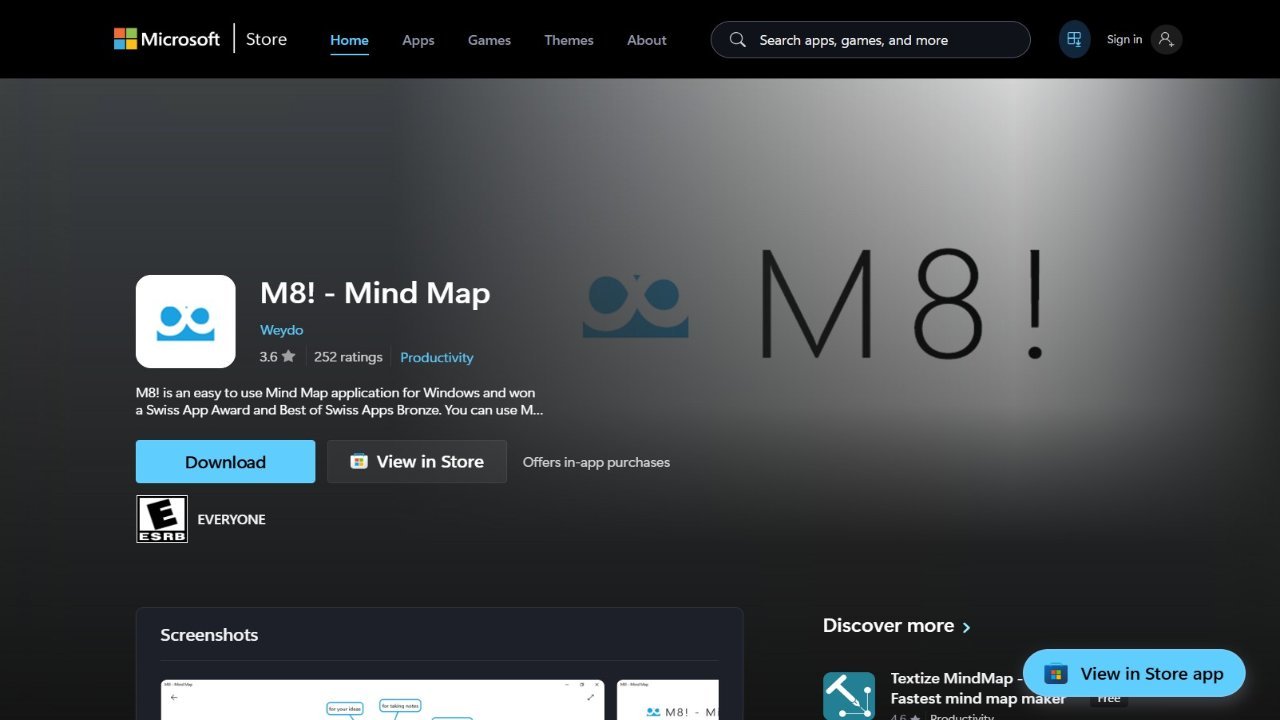This screenshot has height=720, width=1280.
Task: Open the Store home link text
Action: 266,39
